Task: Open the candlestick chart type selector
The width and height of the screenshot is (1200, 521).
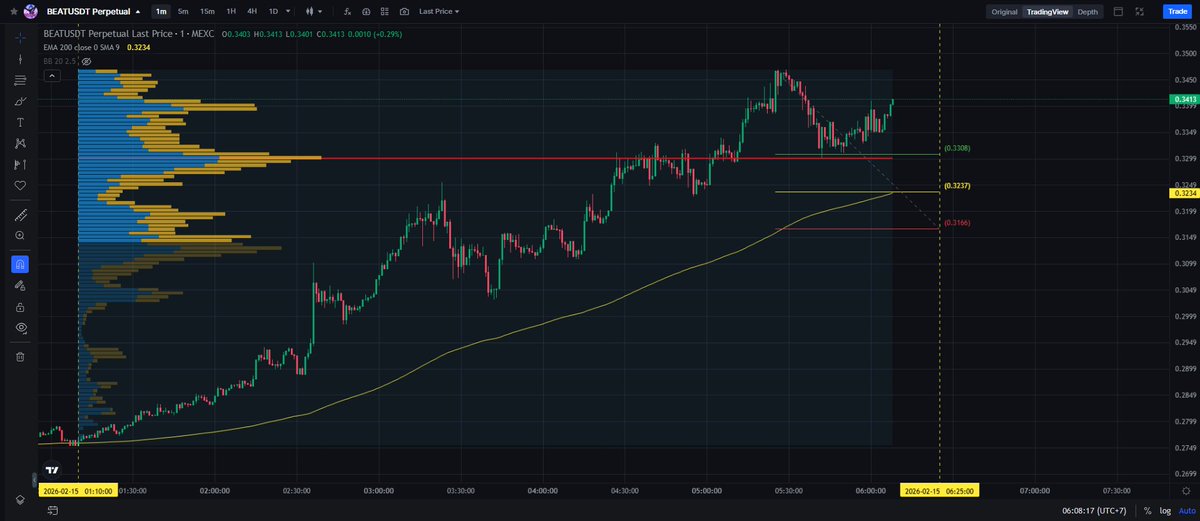Action: (x=315, y=11)
